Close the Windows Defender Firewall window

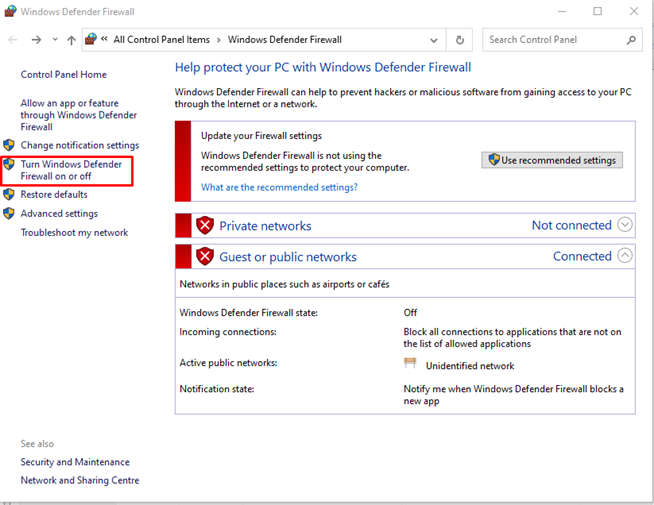tap(634, 11)
